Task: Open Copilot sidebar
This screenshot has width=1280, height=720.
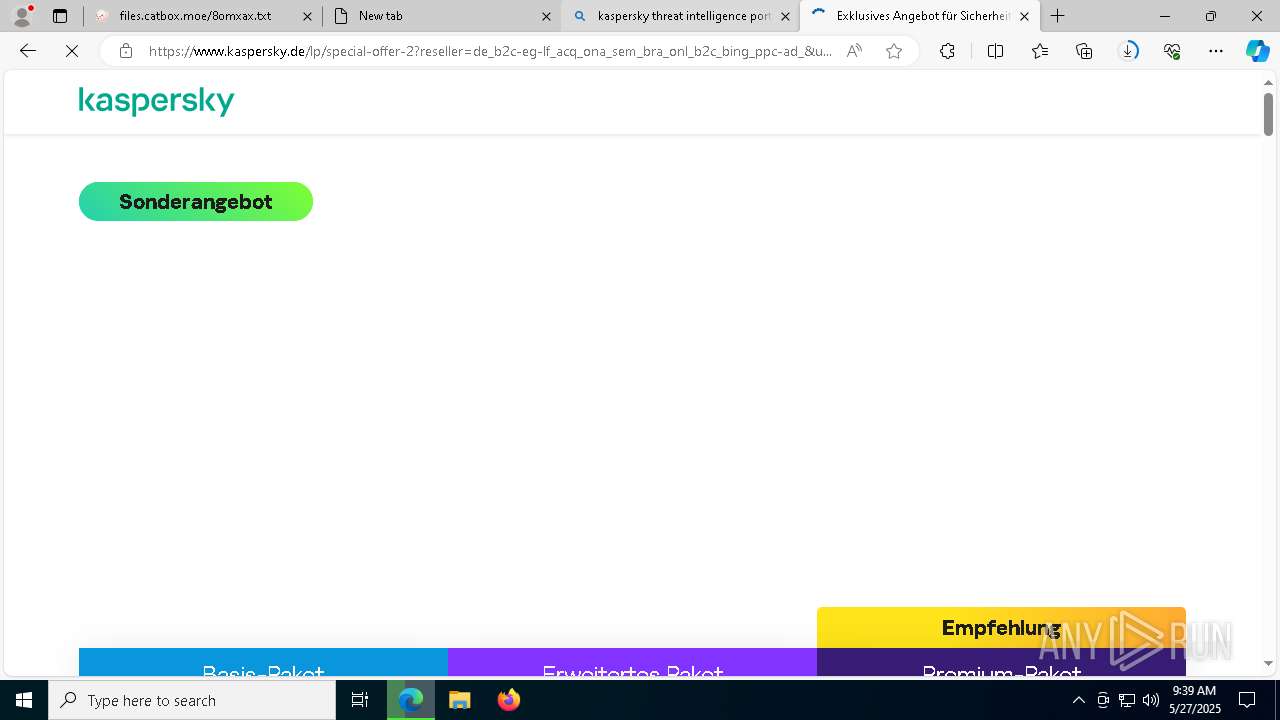Action: pos(1257,51)
